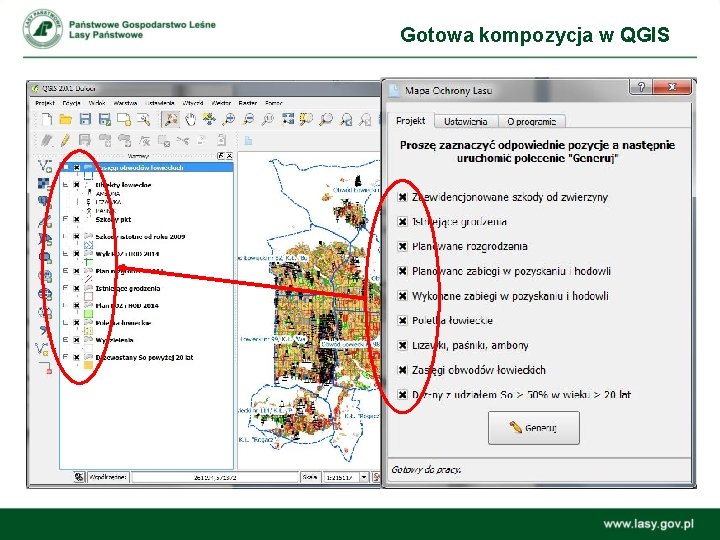720x540 pixels.
Task: Uncheck Zaewidencjonowane szkody od zwierzyny
Action: pyautogui.click(x=402, y=197)
